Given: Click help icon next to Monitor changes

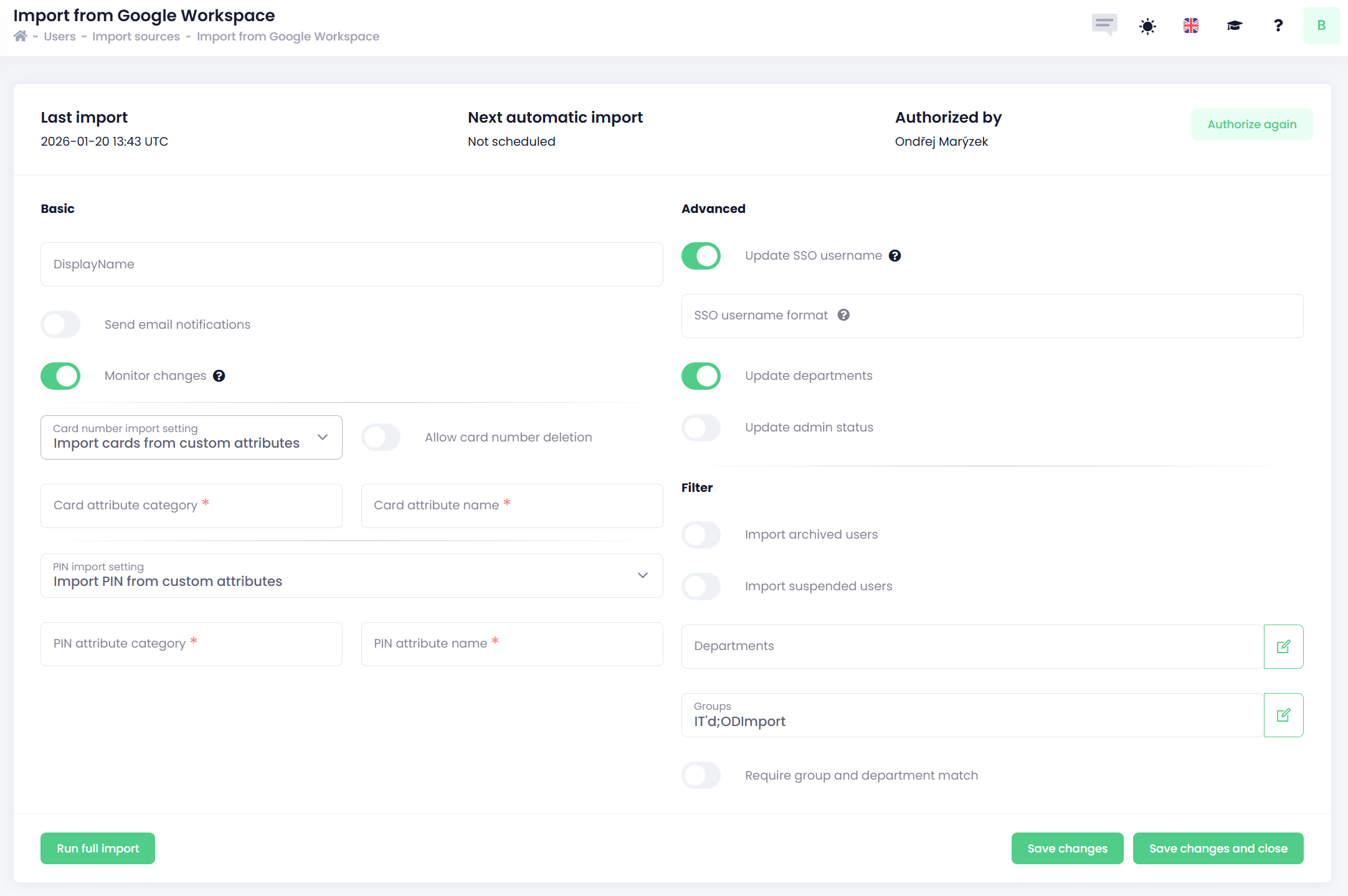Looking at the screenshot, I should click(x=219, y=375).
